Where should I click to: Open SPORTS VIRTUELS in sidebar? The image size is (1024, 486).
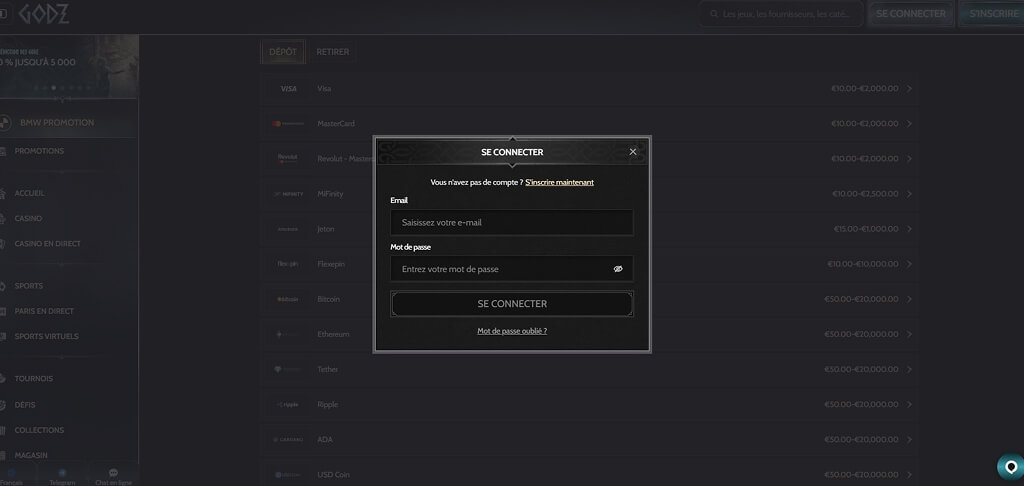[x=46, y=336]
